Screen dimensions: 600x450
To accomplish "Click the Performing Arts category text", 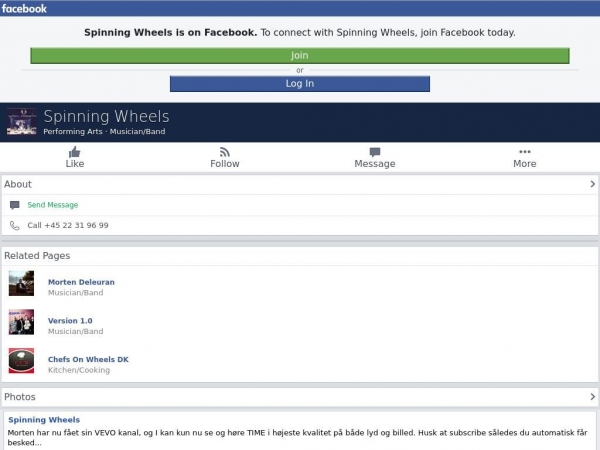I will pos(73,132).
